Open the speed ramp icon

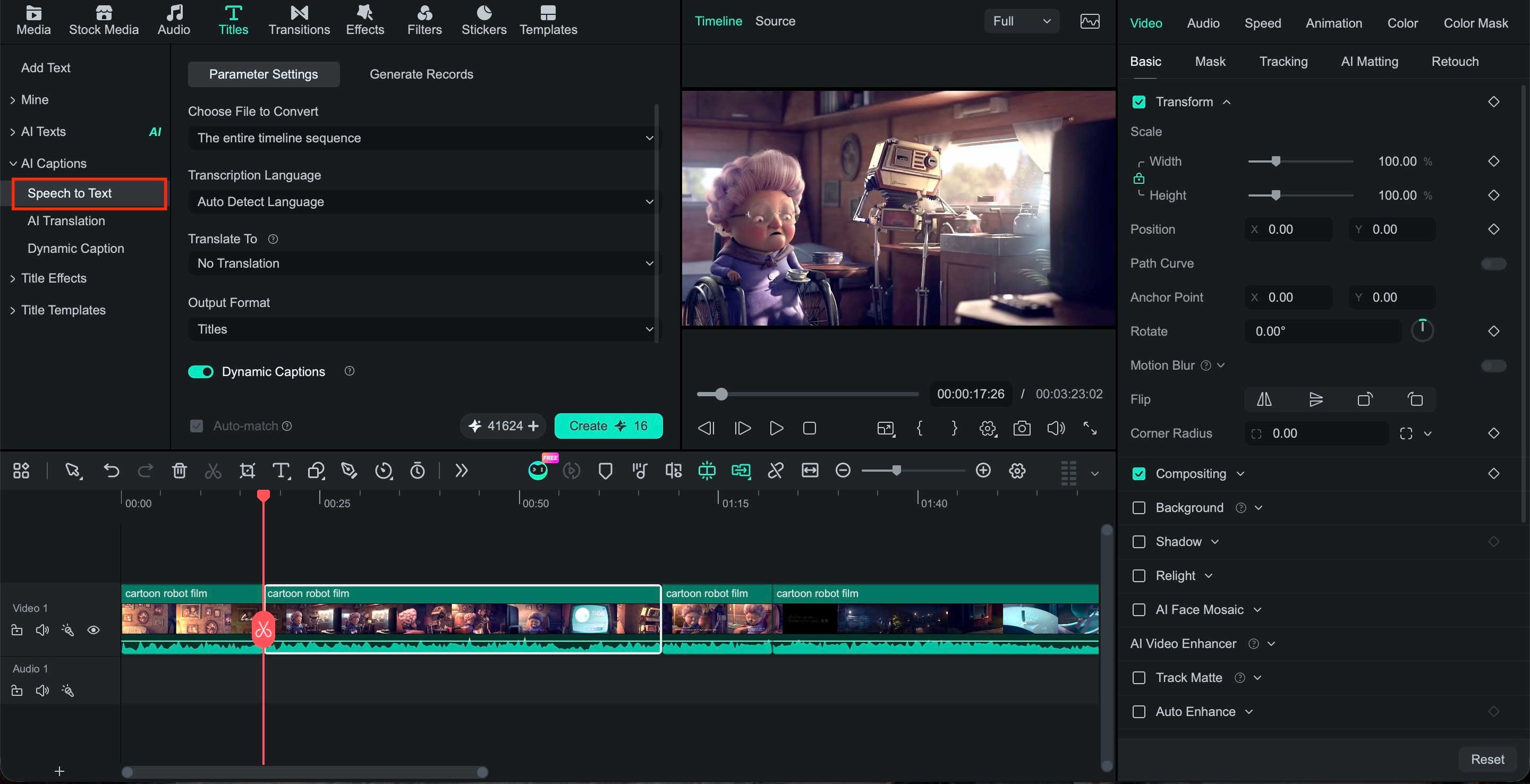(x=384, y=471)
